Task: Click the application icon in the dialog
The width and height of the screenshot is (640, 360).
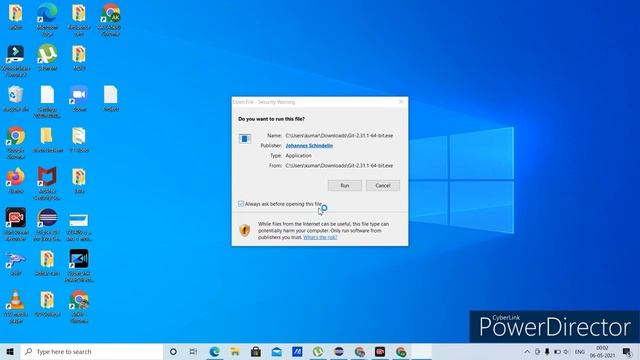Action: coord(245,139)
